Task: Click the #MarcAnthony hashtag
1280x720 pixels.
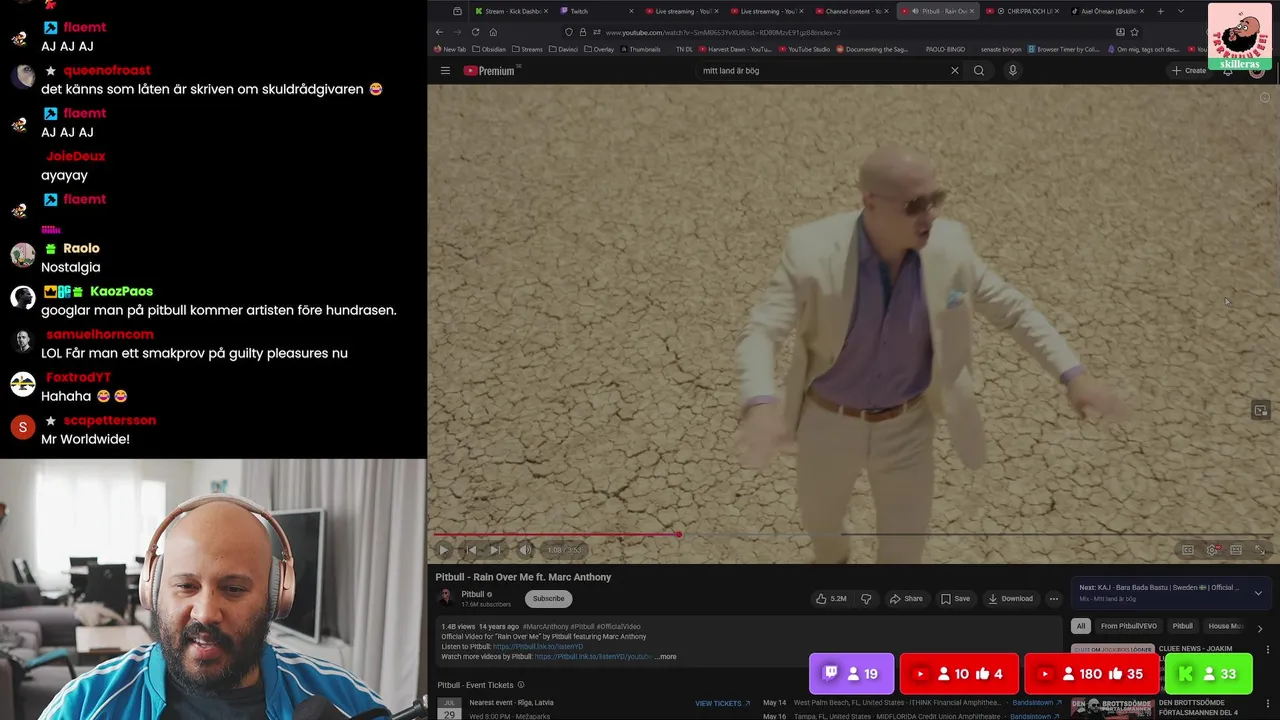Action: pyautogui.click(x=545, y=626)
